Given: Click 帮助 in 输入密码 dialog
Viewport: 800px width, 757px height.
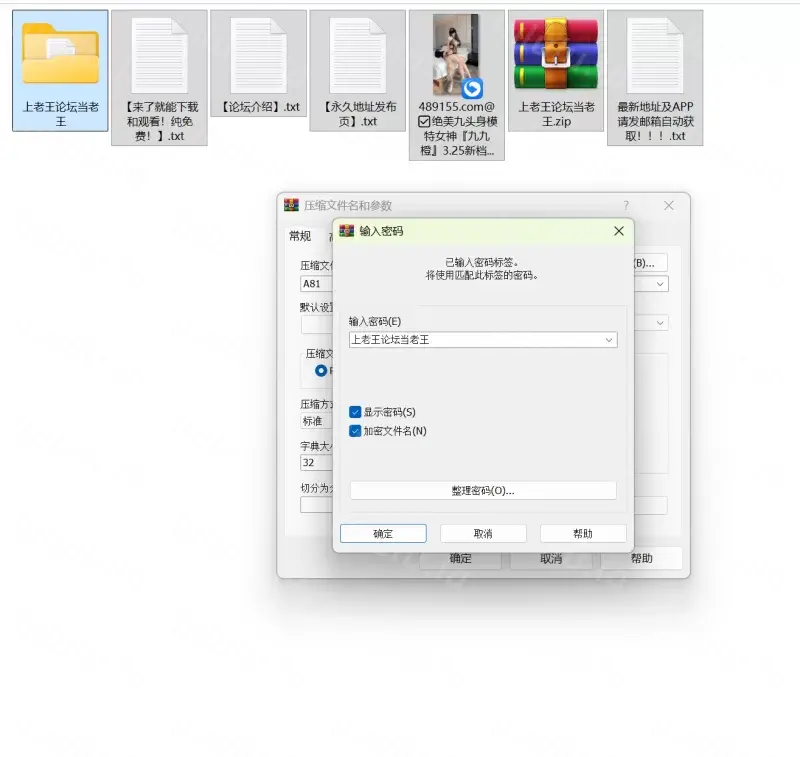Looking at the screenshot, I should [x=583, y=534].
